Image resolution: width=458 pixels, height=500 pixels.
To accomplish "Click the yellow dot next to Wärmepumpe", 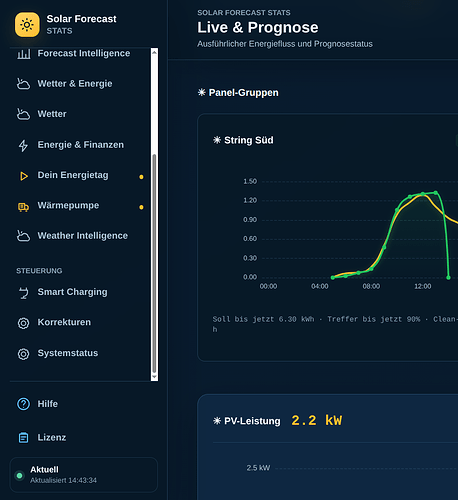I will (141, 207).
